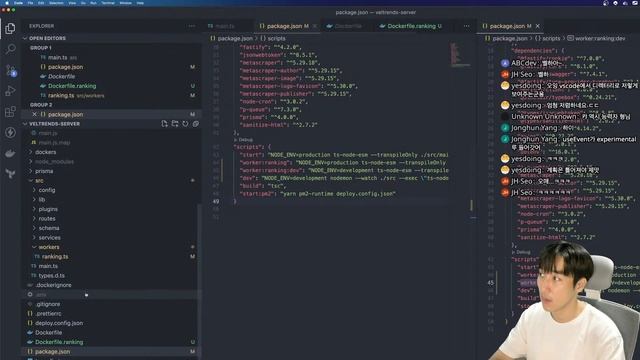Open the sprout icon in activity bar
The height and width of the screenshot is (360, 640).
10,174
